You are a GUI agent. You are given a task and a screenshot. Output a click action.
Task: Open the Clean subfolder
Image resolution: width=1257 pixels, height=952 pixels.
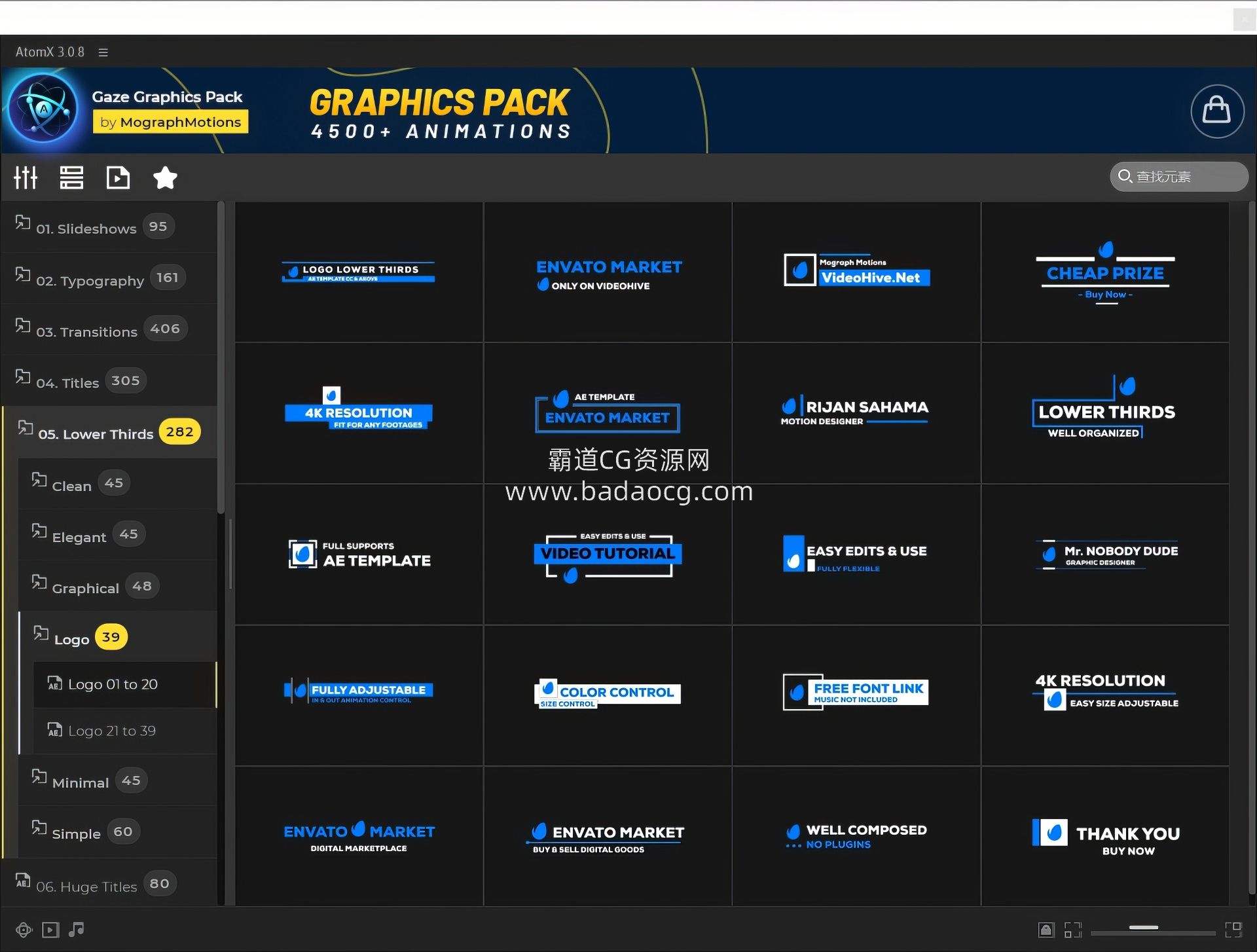[x=118, y=484]
